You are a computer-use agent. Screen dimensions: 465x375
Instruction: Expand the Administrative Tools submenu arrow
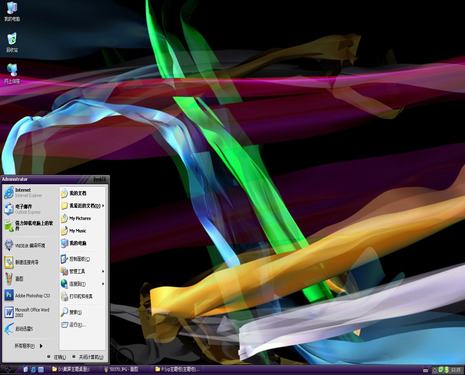tap(103, 271)
